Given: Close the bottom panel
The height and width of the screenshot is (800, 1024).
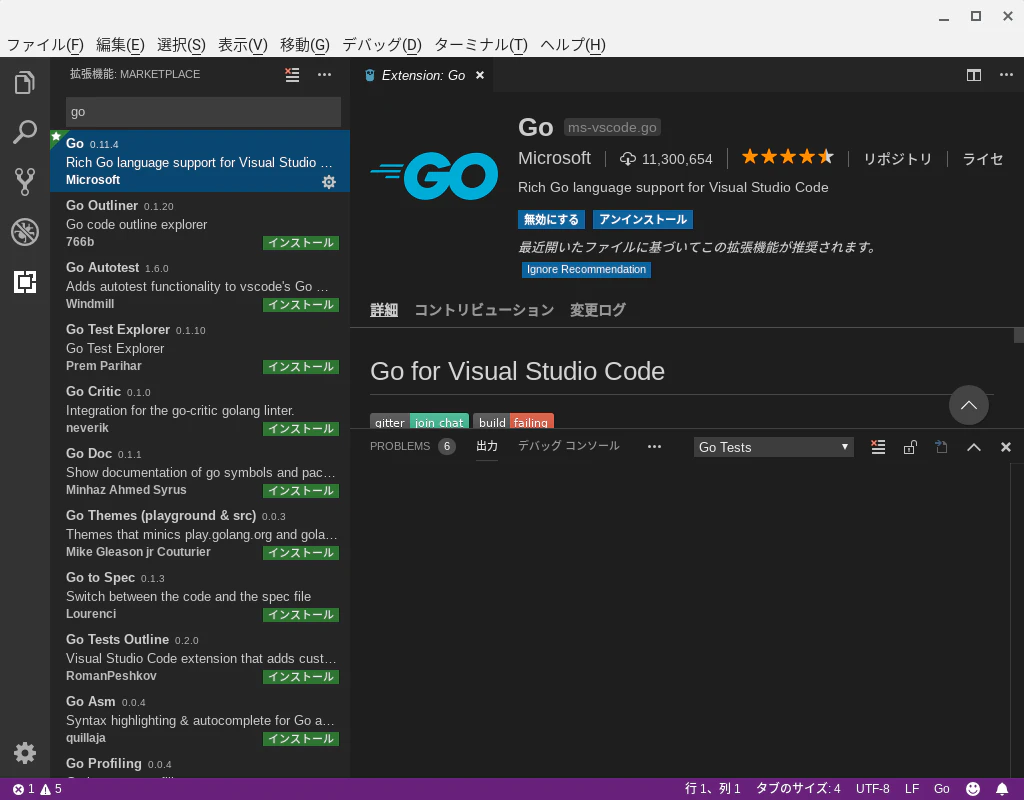Looking at the screenshot, I should pyautogui.click(x=1006, y=447).
